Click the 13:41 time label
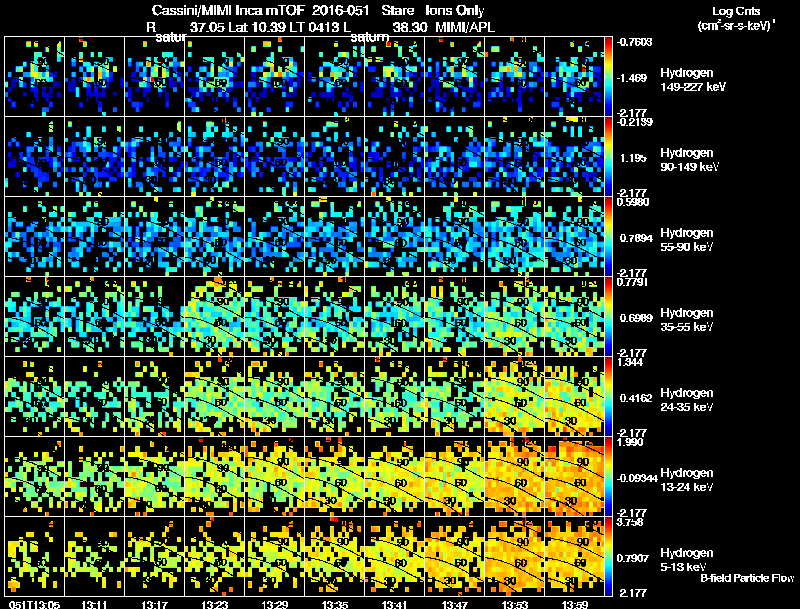 click(x=394, y=604)
